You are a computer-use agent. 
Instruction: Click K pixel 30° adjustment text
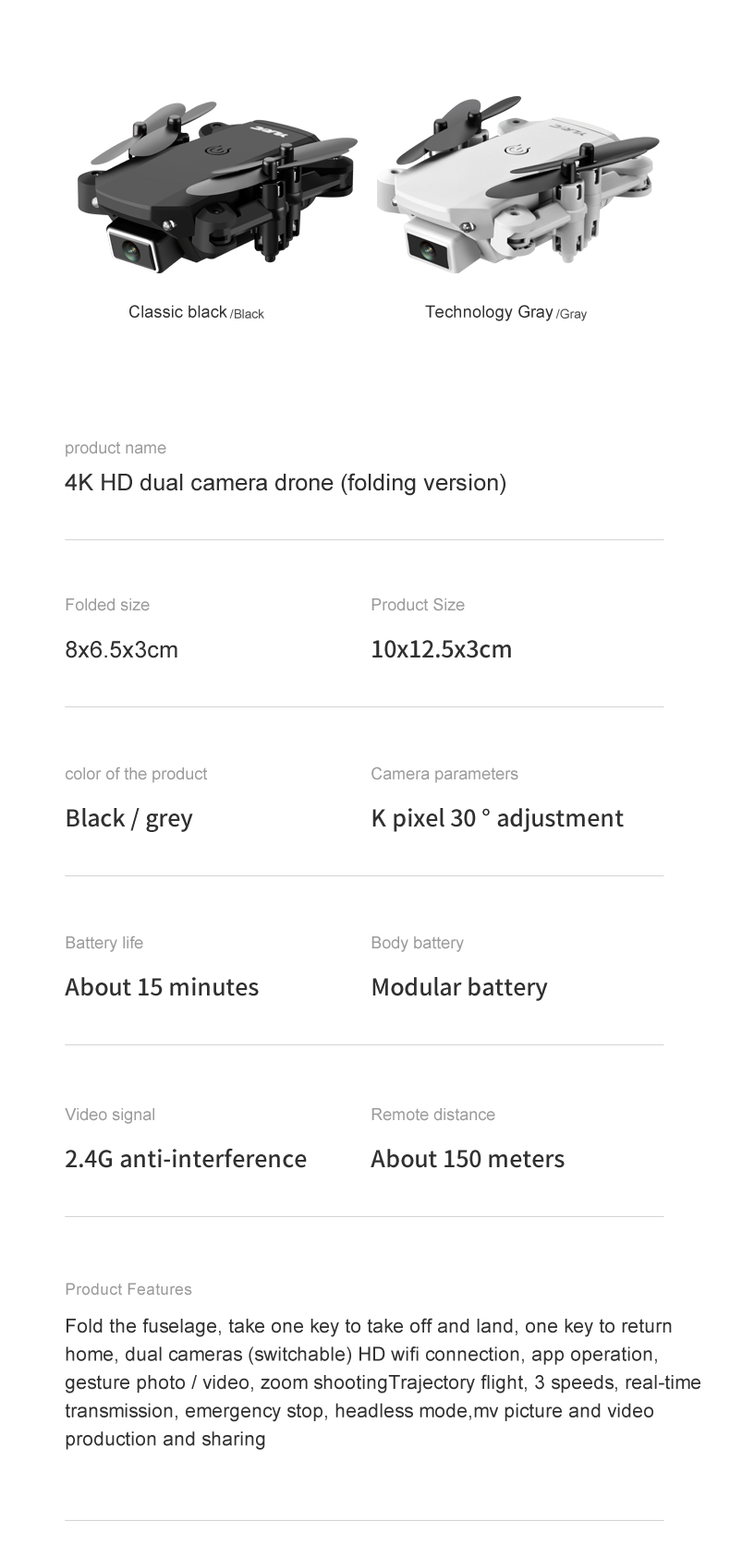click(497, 818)
